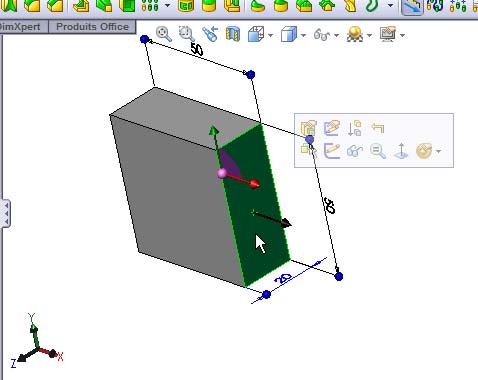Click the Display Style cube icon
The width and height of the screenshot is (478, 380).
coord(288,34)
